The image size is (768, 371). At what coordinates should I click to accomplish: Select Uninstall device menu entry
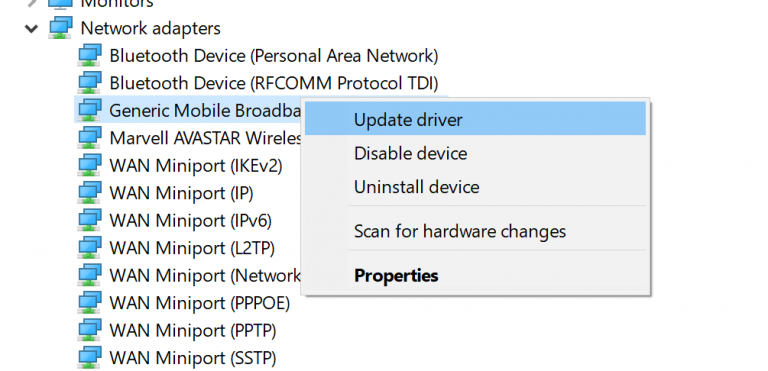click(475, 187)
